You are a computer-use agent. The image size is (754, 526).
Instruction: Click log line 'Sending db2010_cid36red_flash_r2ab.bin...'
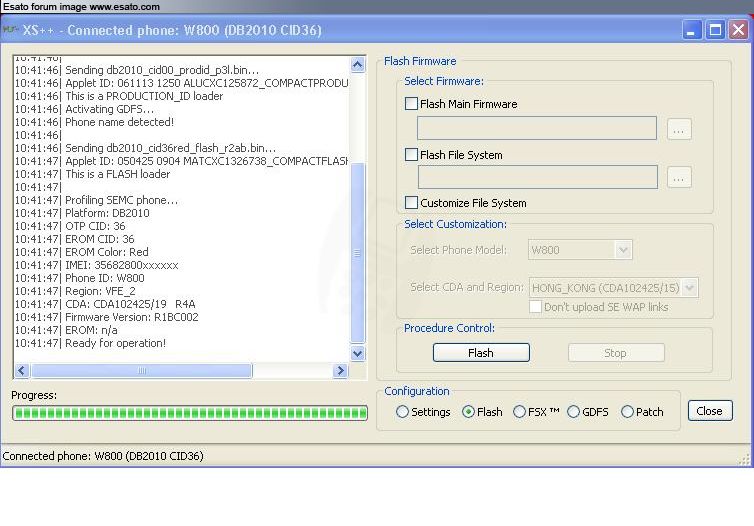170,148
